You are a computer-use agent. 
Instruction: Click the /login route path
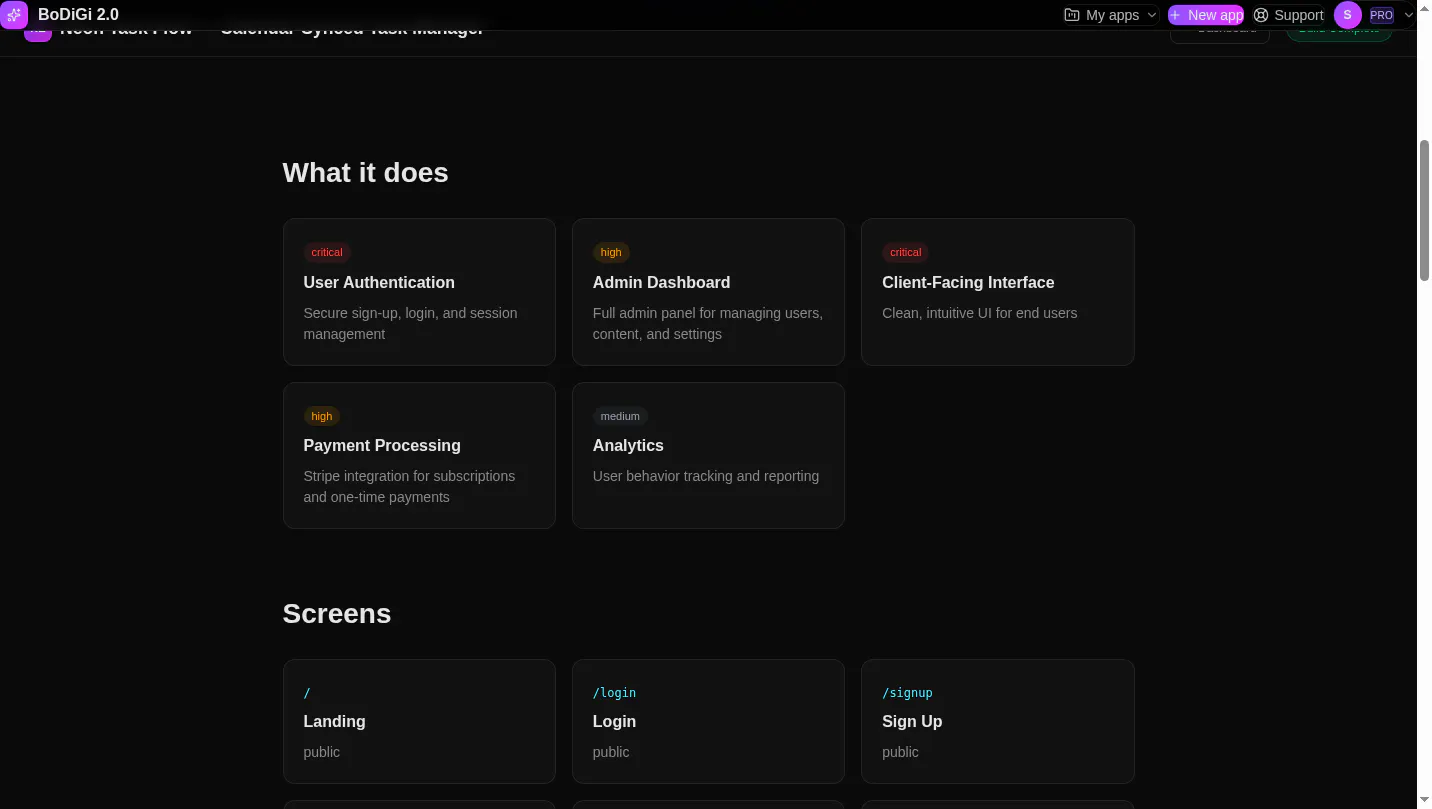[x=614, y=692]
